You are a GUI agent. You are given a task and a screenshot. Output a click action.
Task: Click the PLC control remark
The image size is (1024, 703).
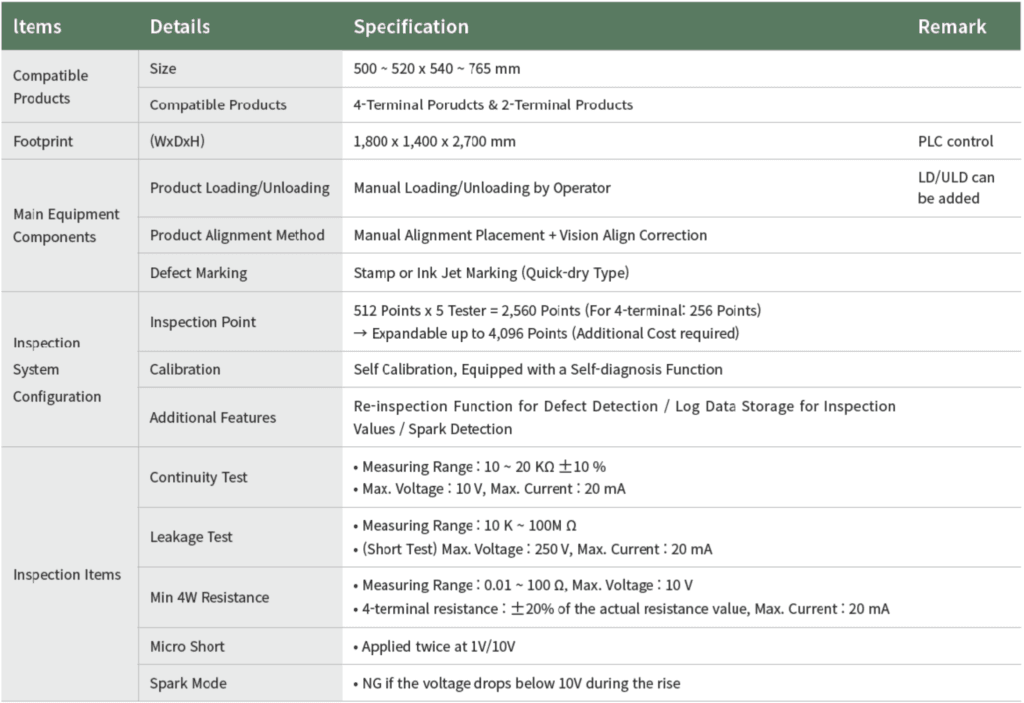tap(955, 142)
